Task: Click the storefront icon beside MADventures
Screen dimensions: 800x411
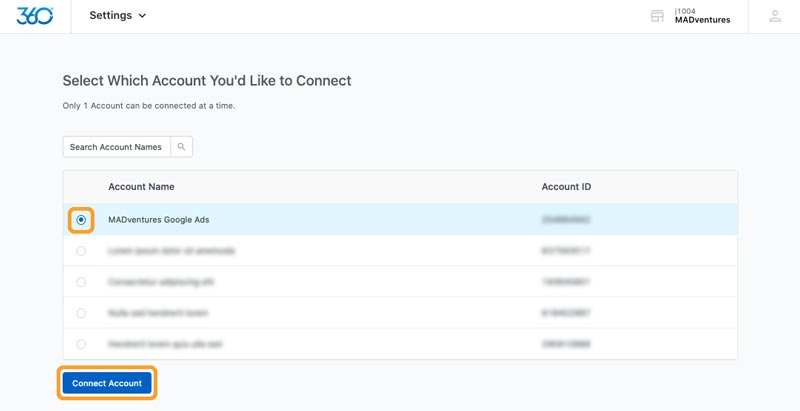Action: pyautogui.click(x=657, y=16)
